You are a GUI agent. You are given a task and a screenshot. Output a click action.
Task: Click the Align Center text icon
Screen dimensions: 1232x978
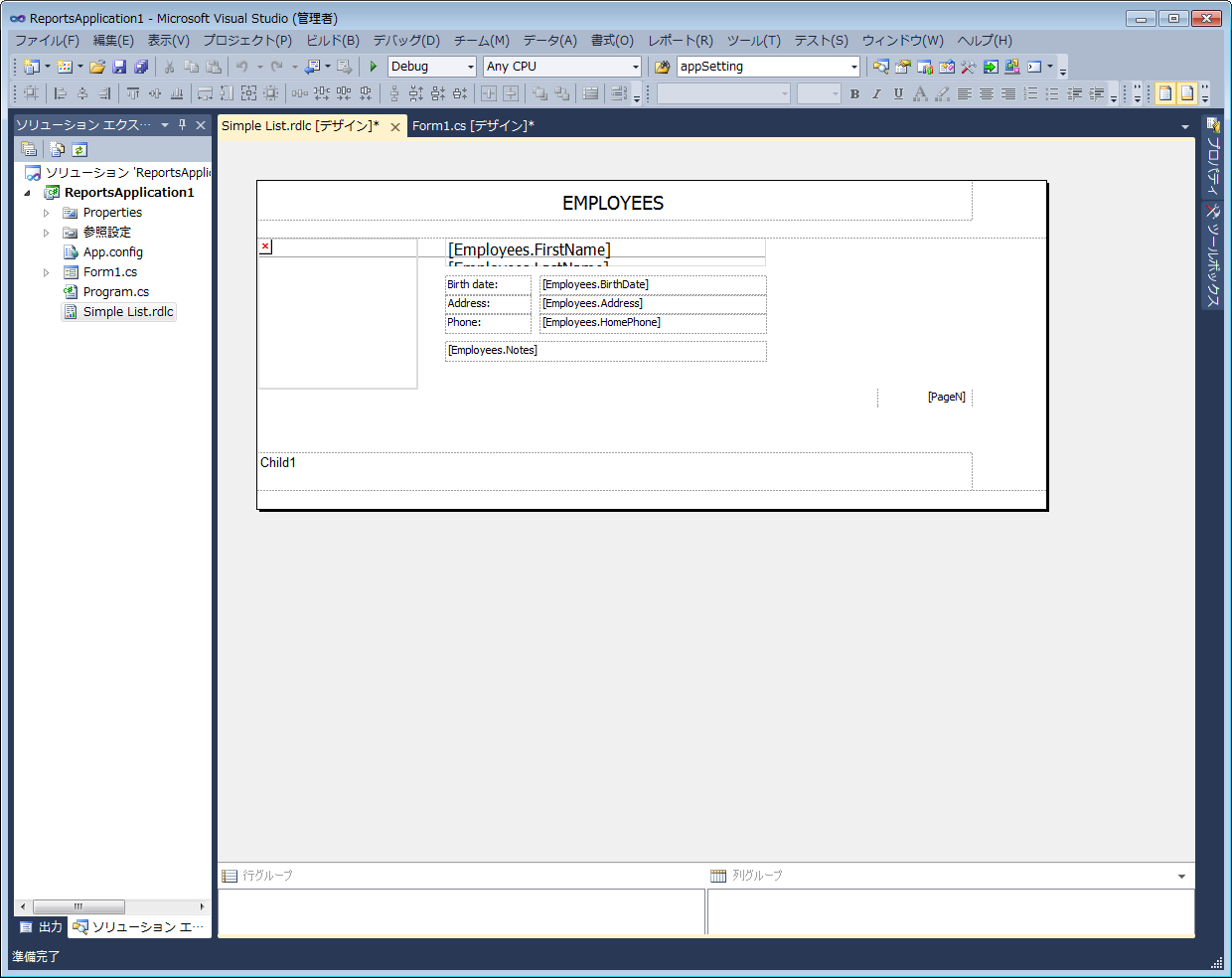[x=987, y=93]
